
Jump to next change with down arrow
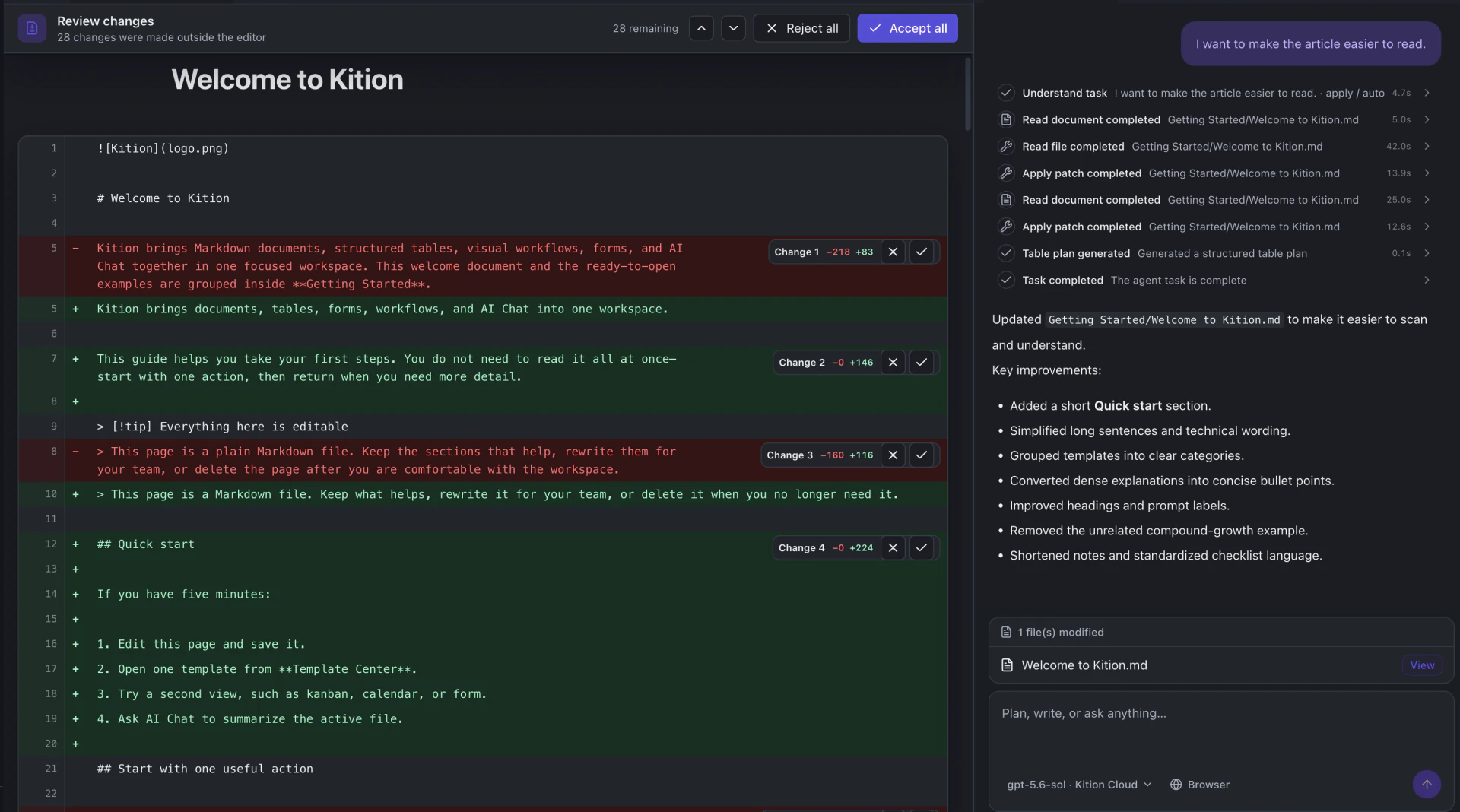(x=733, y=28)
